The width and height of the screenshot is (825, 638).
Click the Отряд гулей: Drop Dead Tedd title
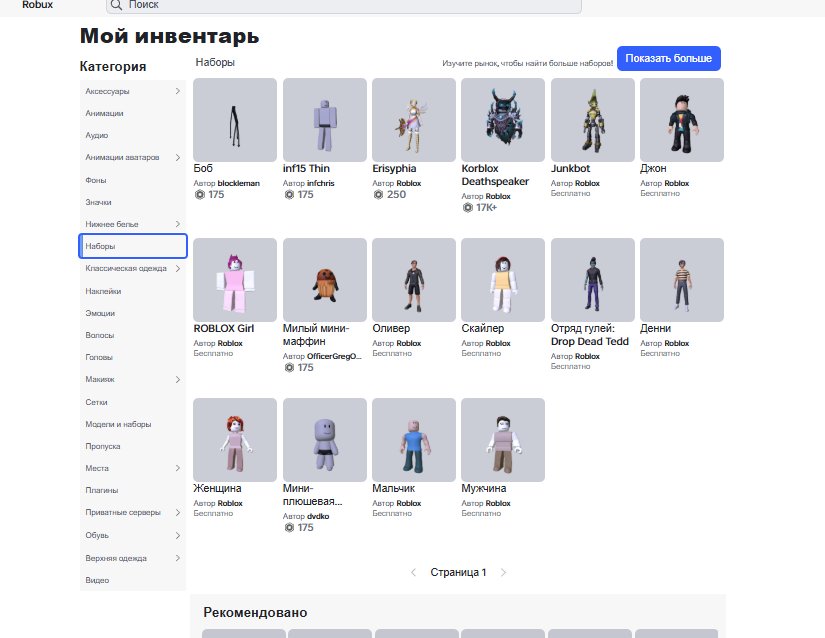pyautogui.click(x=590, y=335)
